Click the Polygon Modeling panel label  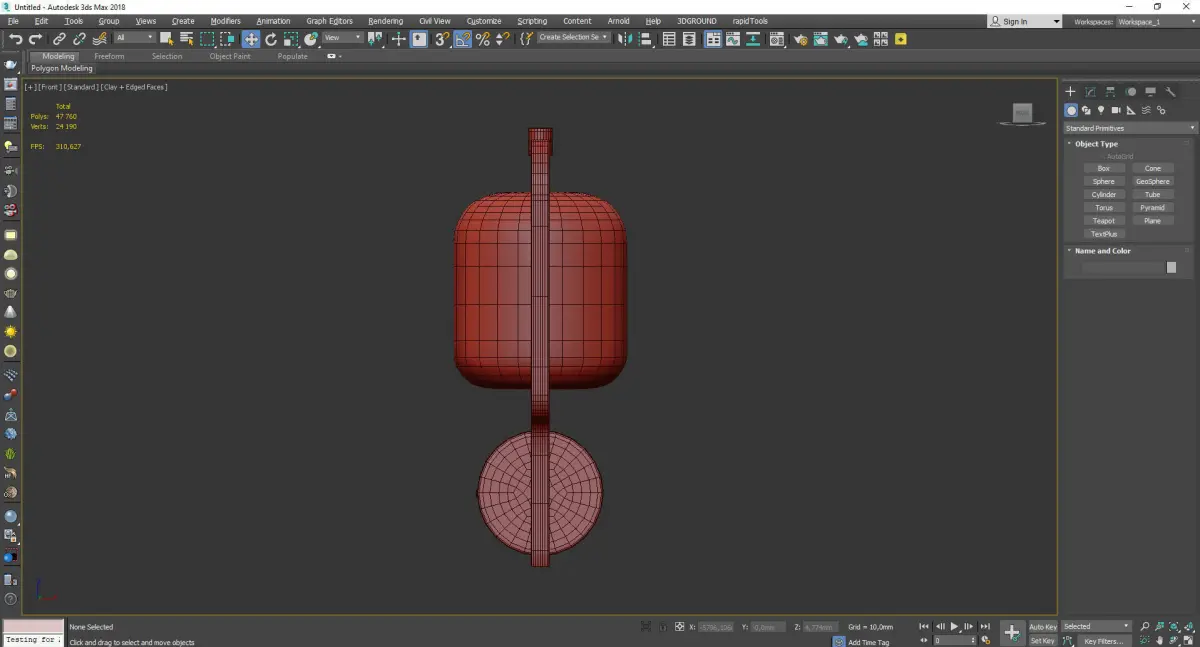(61, 69)
